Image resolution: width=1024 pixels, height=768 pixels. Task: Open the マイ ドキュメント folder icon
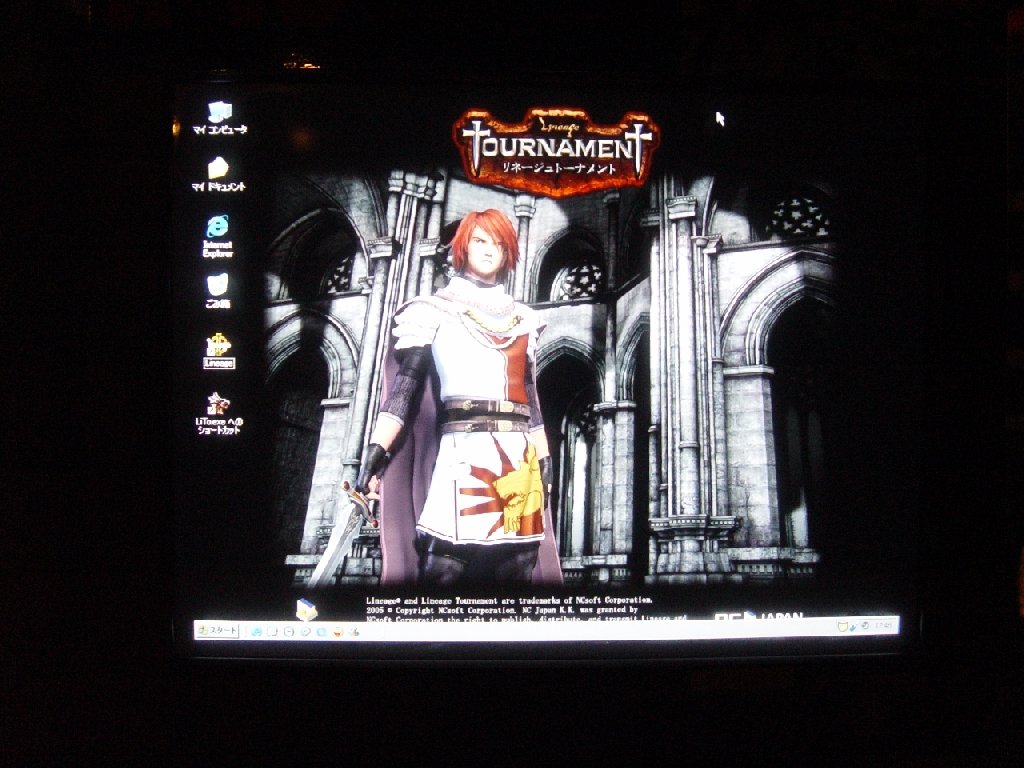(218, 168)
